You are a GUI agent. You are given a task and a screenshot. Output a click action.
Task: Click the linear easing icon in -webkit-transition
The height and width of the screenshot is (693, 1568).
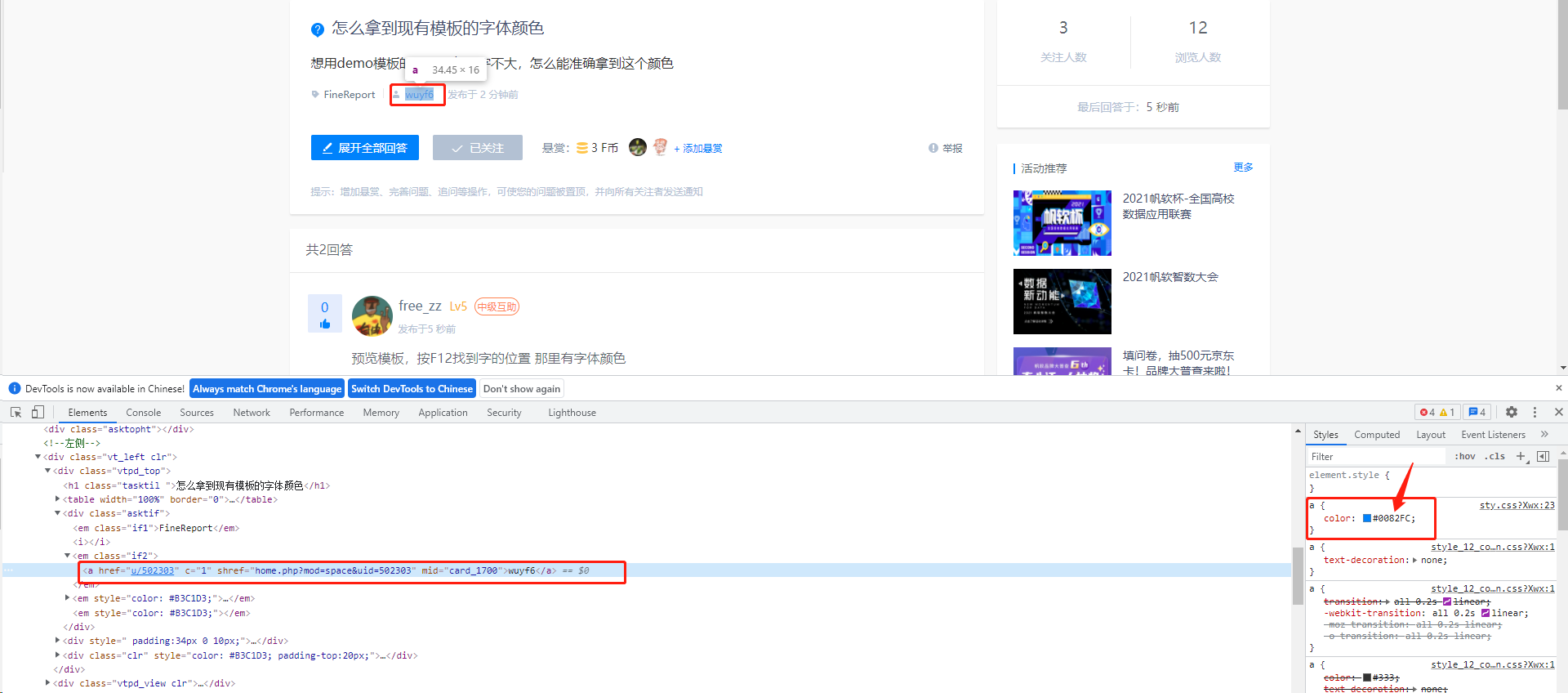1486,613
